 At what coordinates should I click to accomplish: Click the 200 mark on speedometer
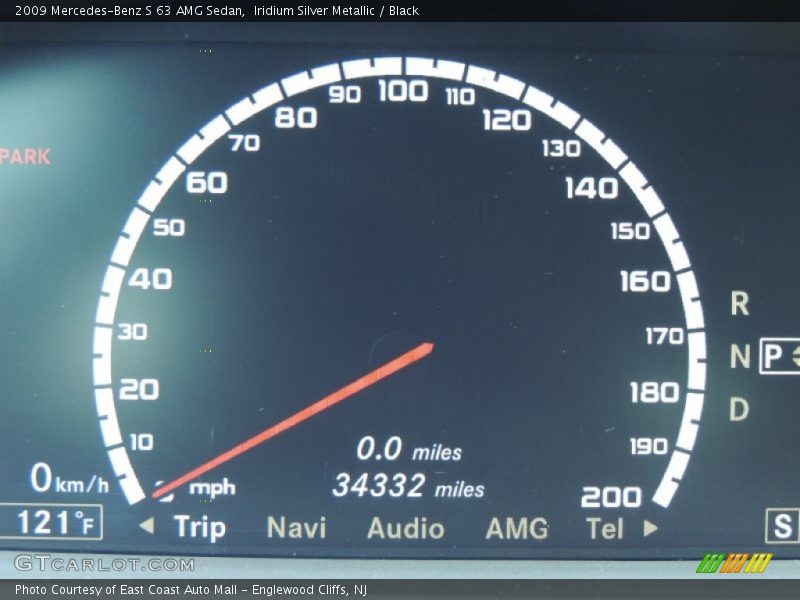(x=611, y=496)
